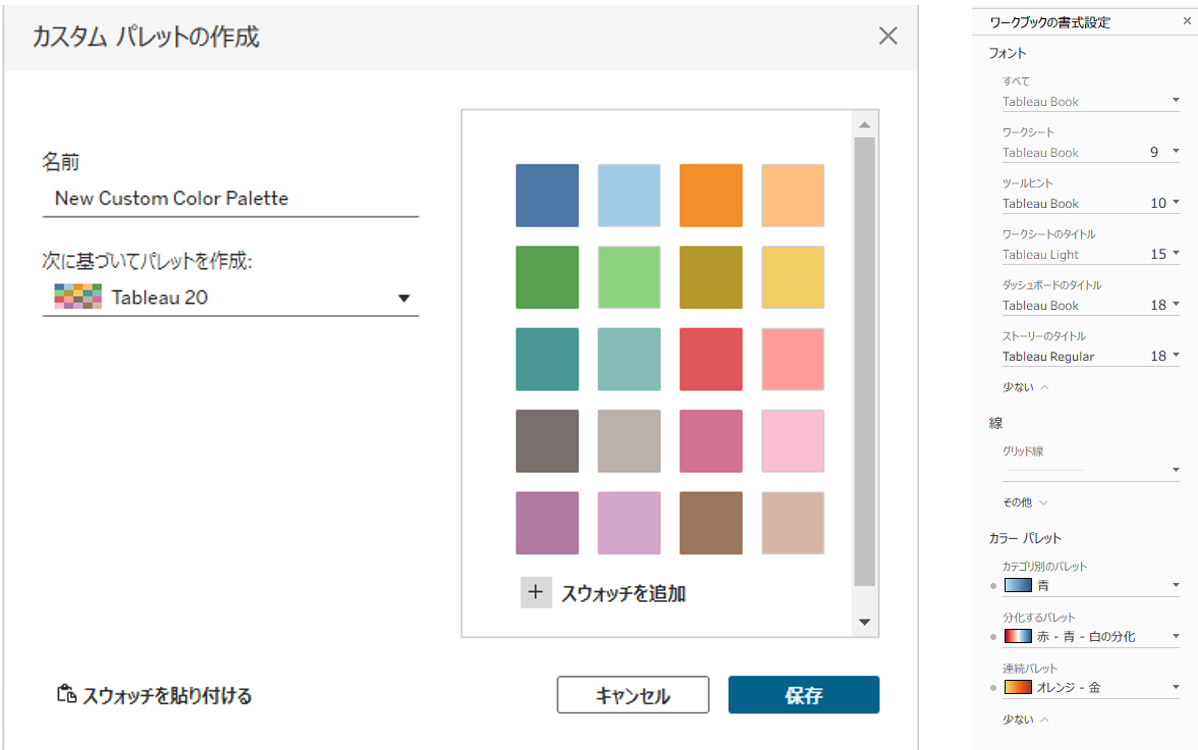The image size is (1198, 750).
Task: Click the Tableau 20 palette thumbnail icon
Action: tap(77, 297)
